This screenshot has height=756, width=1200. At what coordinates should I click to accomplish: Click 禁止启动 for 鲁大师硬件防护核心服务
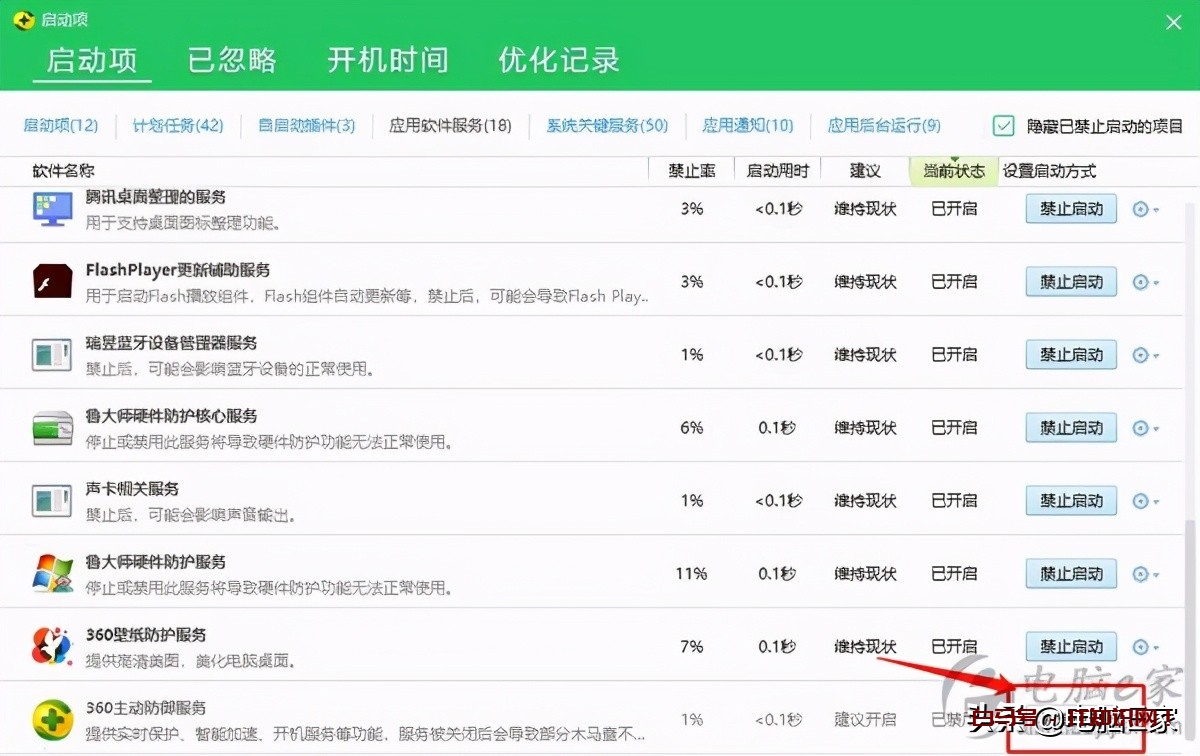click(x=1070, y=427)
